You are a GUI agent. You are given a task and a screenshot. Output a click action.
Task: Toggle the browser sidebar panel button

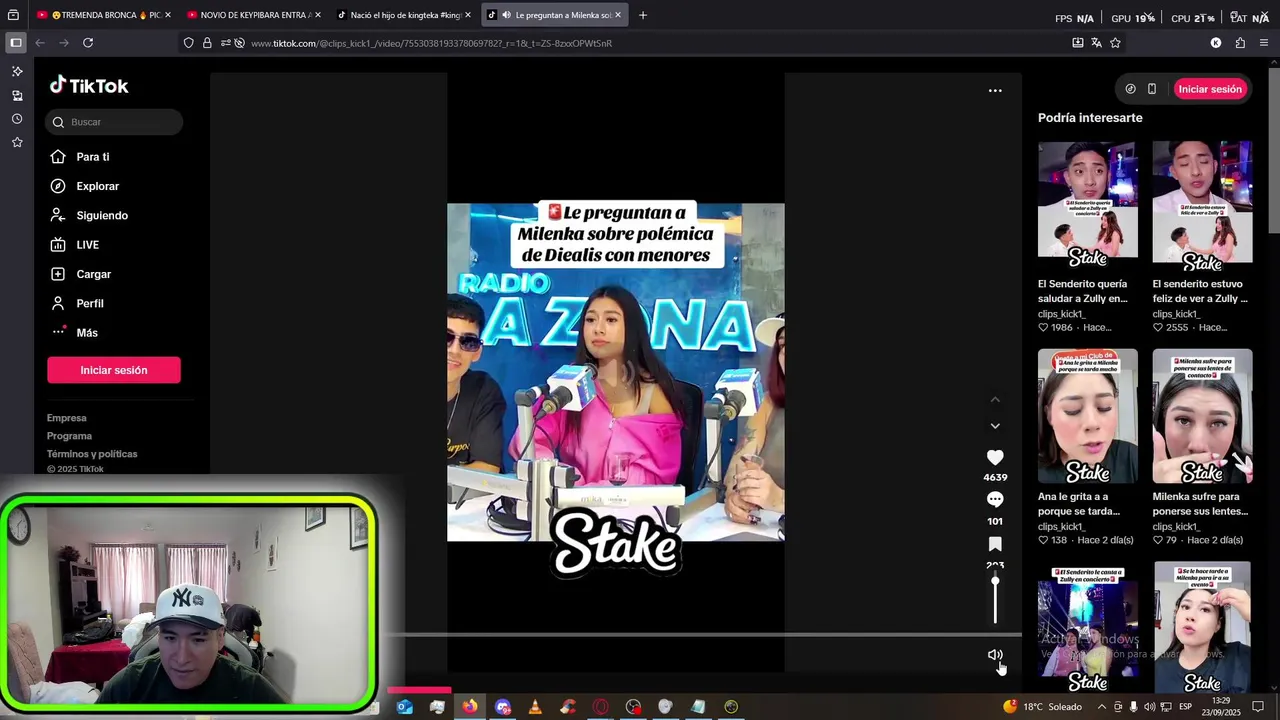(x=15, y=43)
